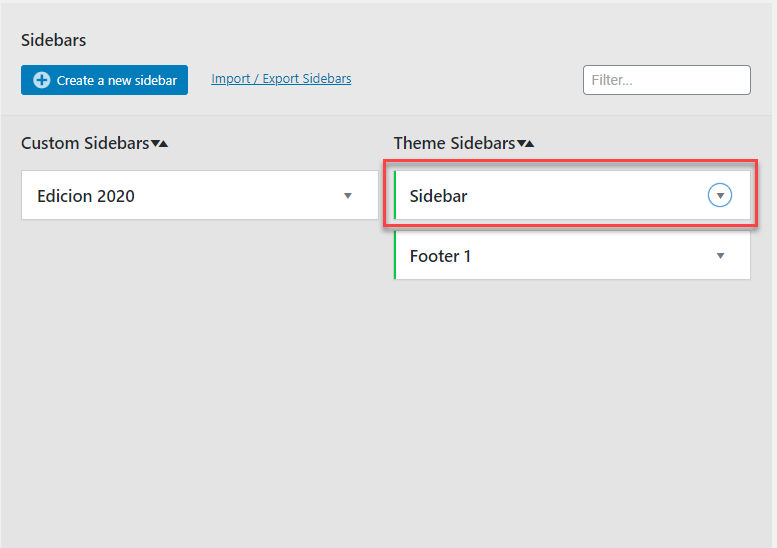The height and width of the screenshot is (548, 777).
Task: Expand the Footer 1 dropdown arrow
Action: (x=721, y=256)
